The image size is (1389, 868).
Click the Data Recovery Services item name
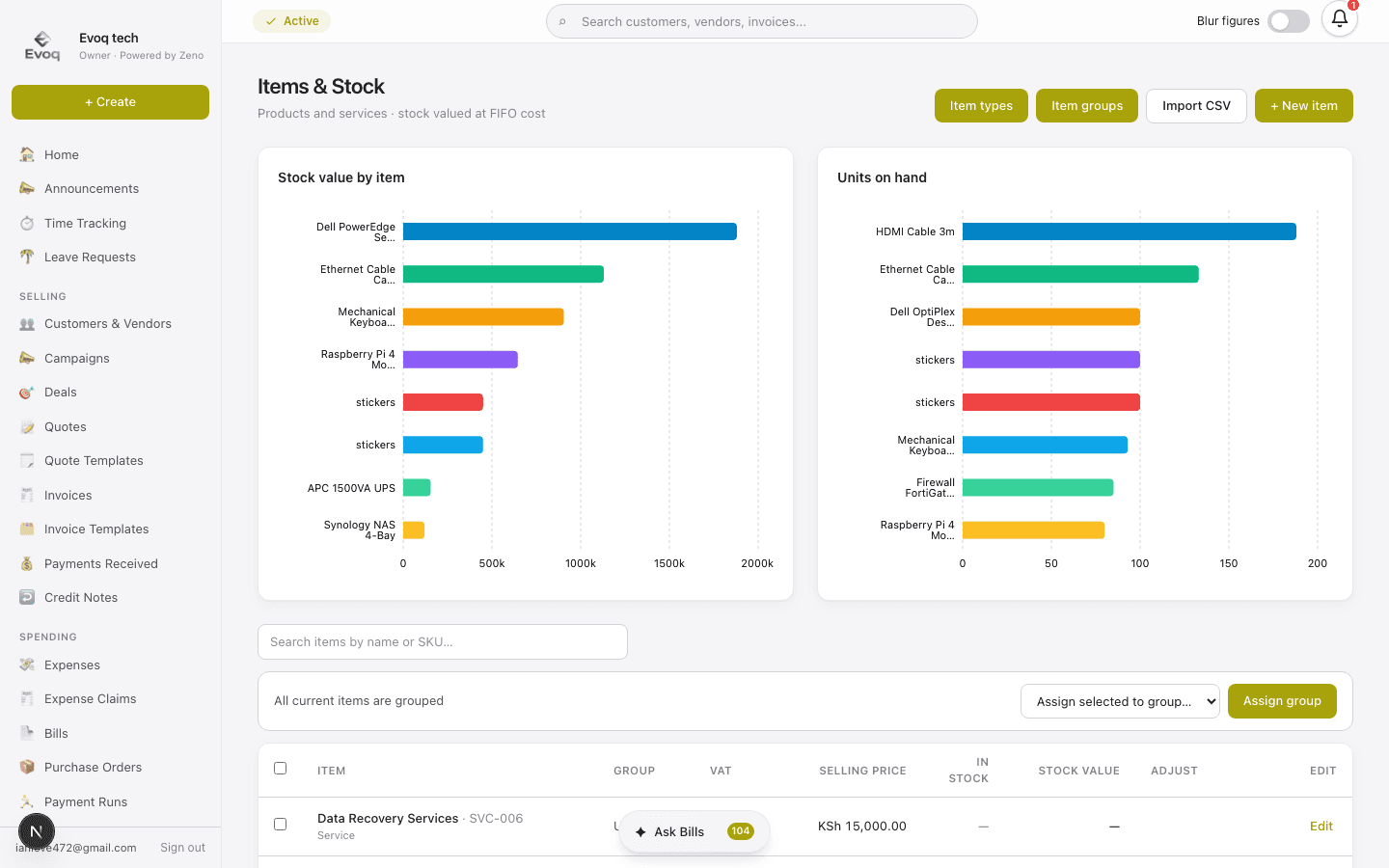tap(388, 819)
